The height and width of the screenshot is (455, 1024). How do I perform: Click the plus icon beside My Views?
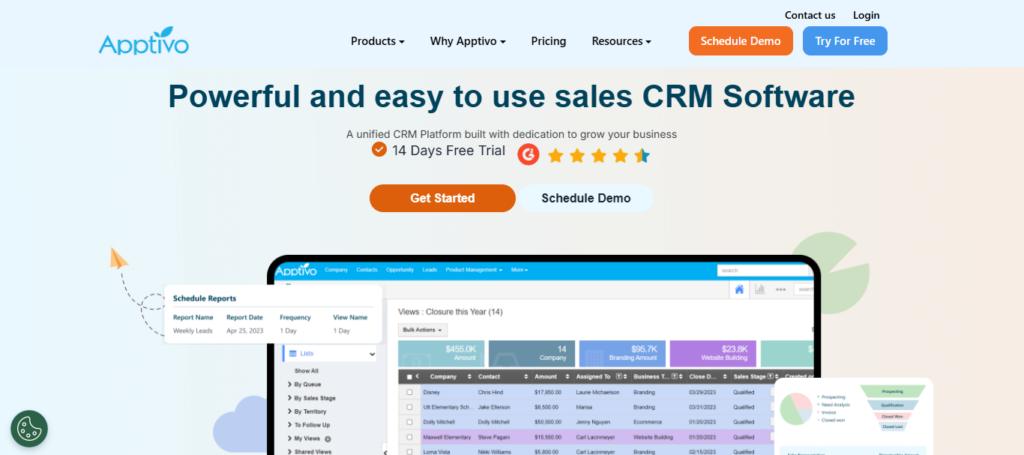328,439
